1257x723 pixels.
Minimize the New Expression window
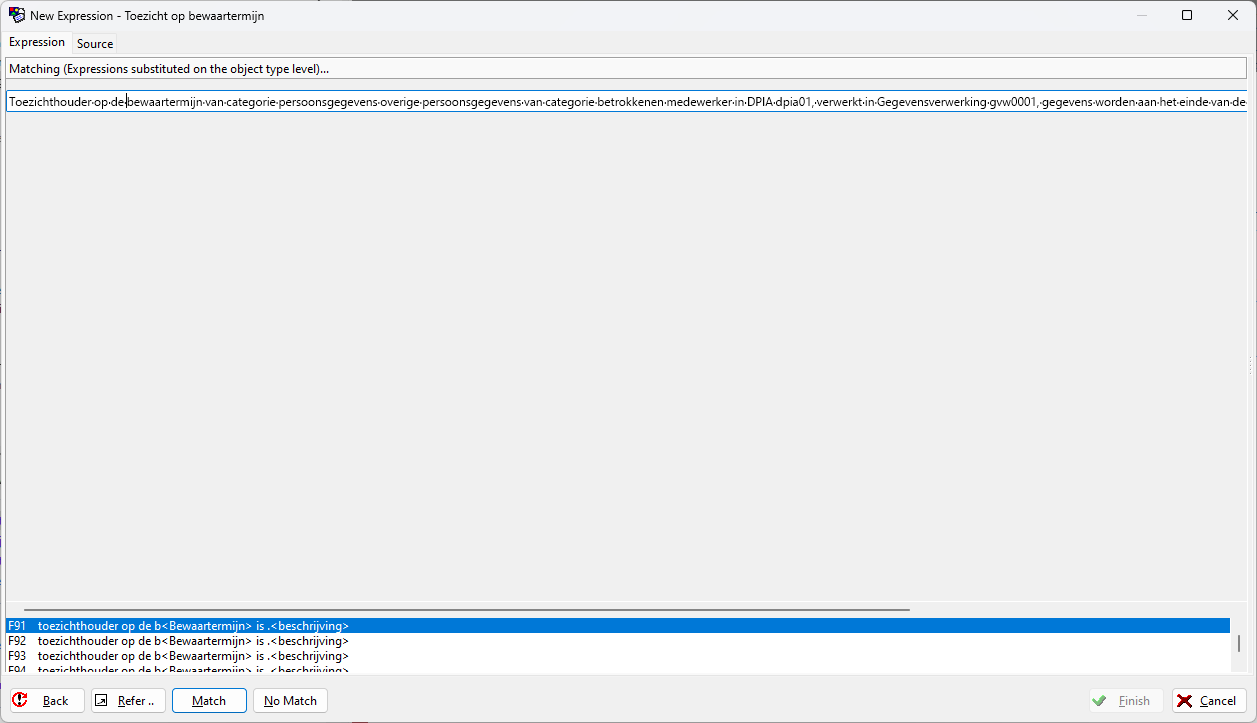pyautogui.click(x=1140, y=15)
